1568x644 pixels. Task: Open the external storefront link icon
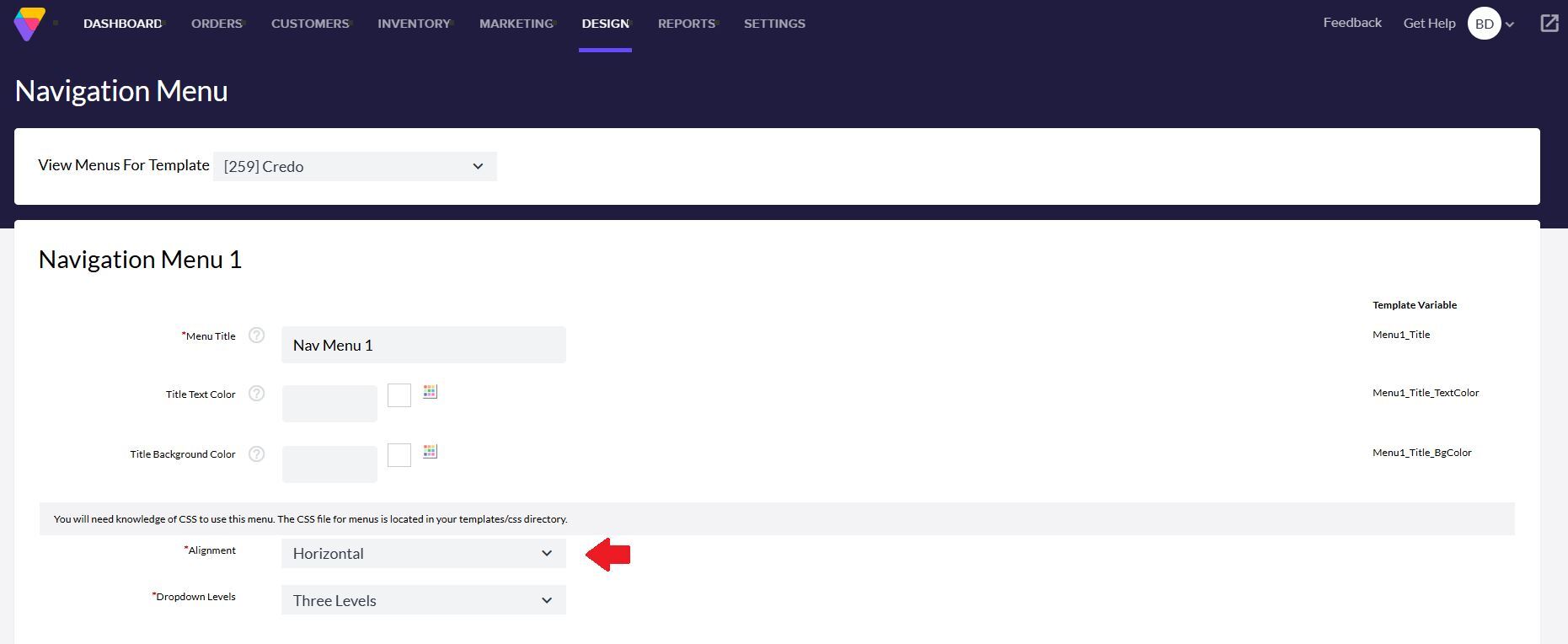click(x=1549, y=24)
